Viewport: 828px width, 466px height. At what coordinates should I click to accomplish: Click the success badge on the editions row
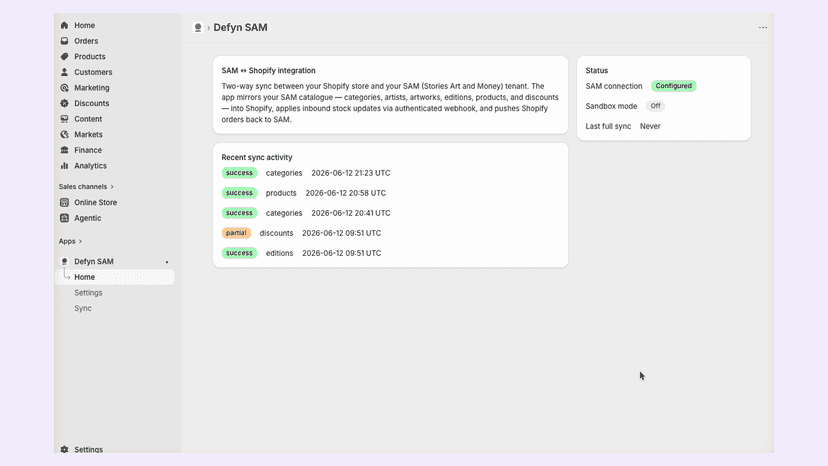(x=239, y=253)
